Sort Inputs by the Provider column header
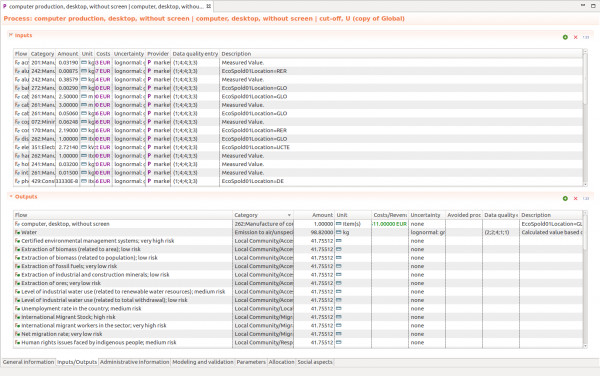 pyautogui.click(x=158, y=54)
